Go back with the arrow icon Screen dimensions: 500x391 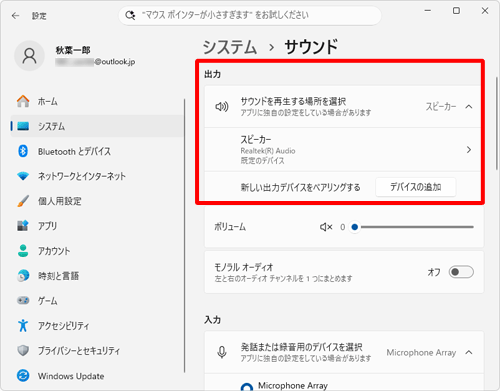[x=15, y=16]
